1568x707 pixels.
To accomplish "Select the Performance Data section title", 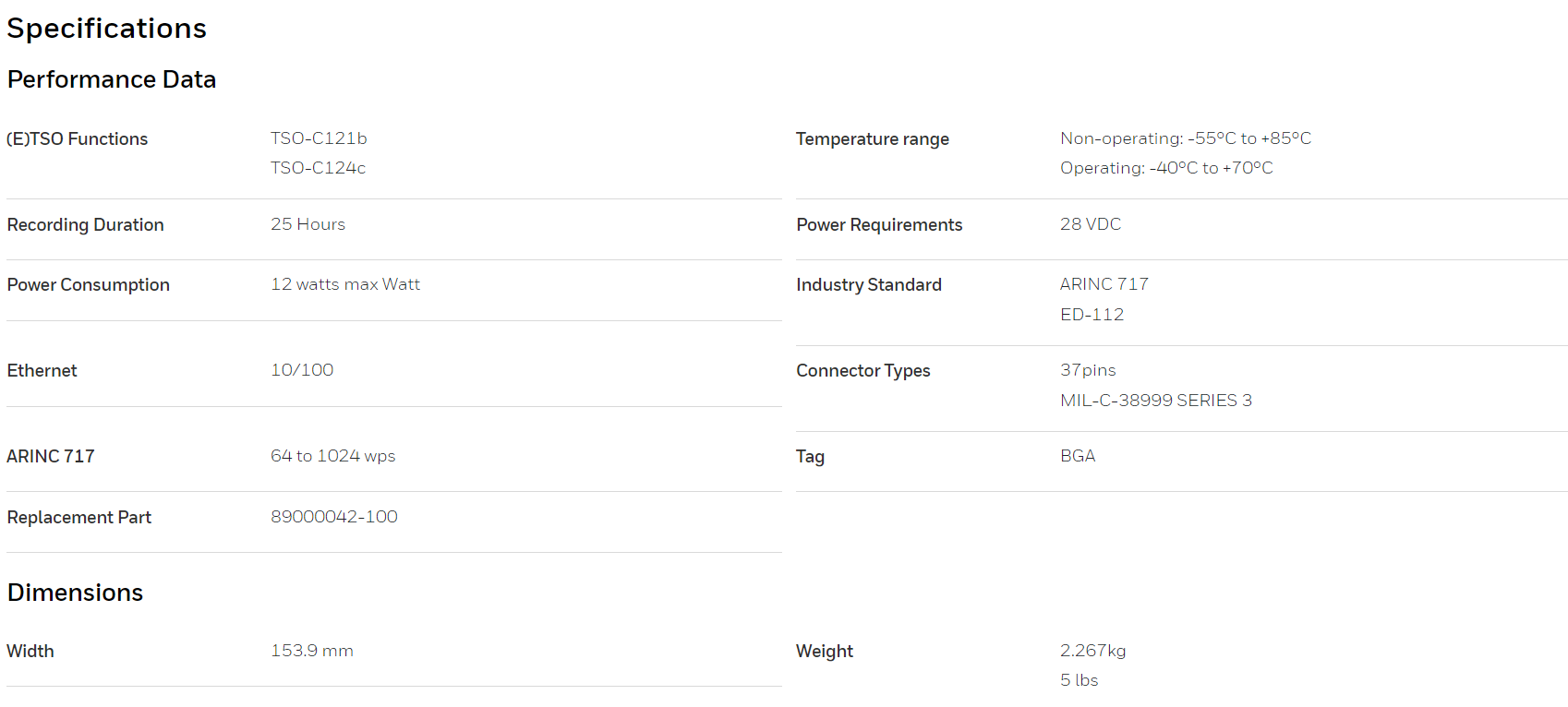I will (x=112, y=79).
